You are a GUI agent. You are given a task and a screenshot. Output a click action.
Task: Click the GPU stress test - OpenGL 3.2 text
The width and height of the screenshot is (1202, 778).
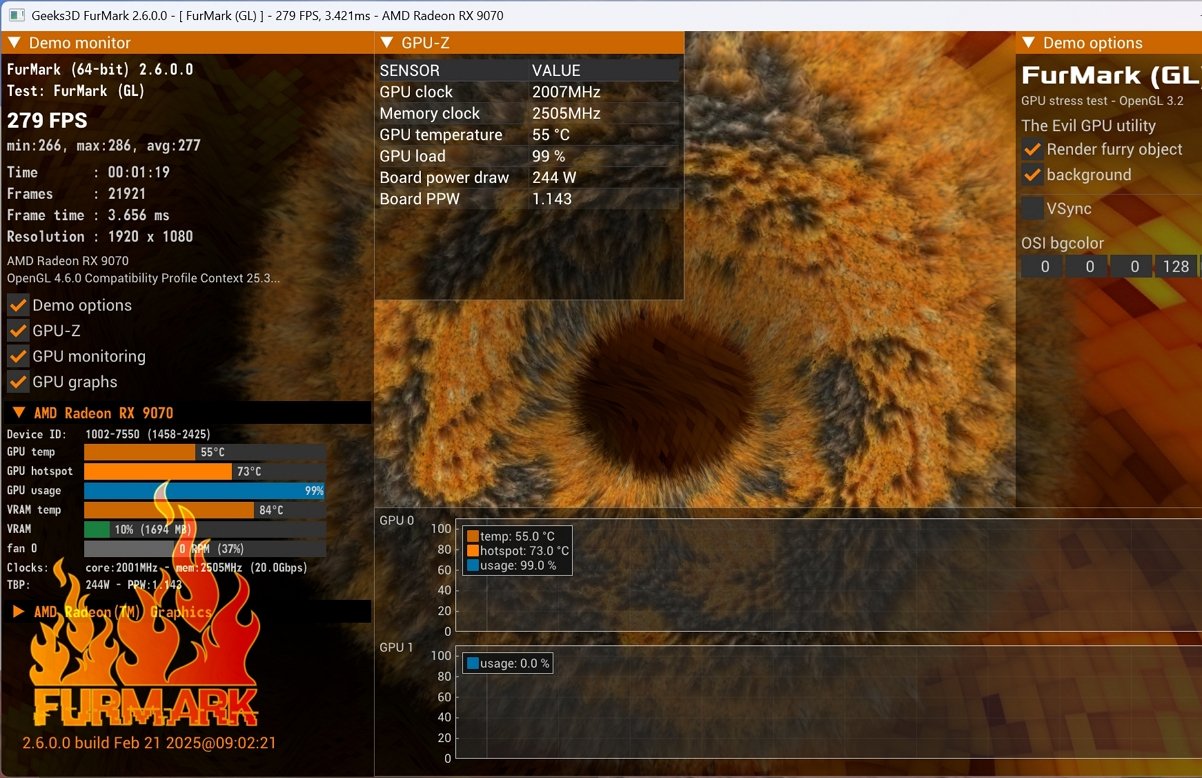1102,101
